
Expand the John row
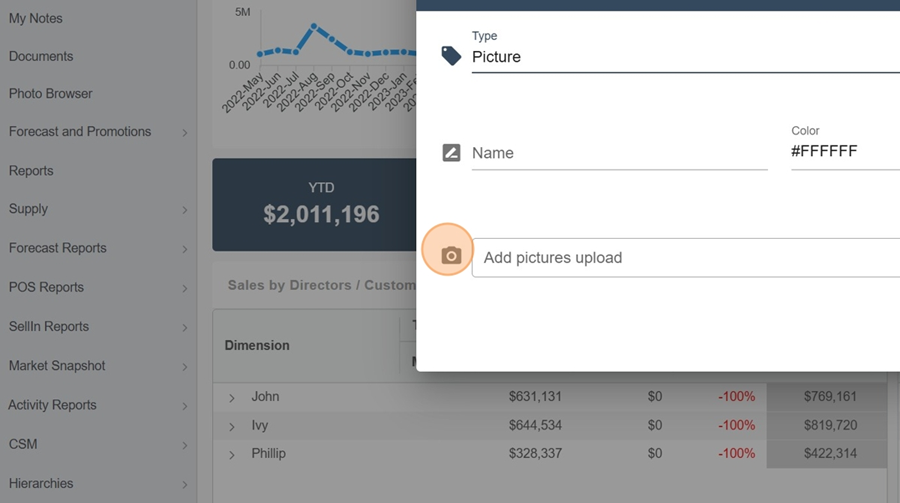[x=232, y=398]
